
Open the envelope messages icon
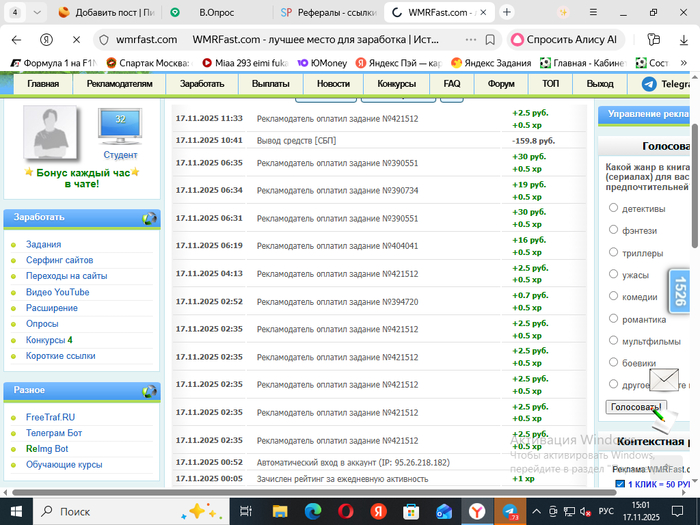tap(664, 380)
